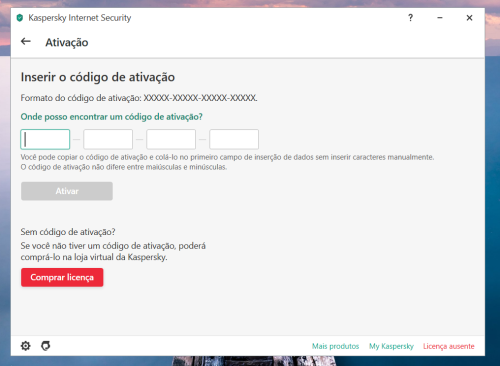Focus the first activation code field
Viewport: 500px width, 366px height.
pyautogui.click(x=45, y=139)
